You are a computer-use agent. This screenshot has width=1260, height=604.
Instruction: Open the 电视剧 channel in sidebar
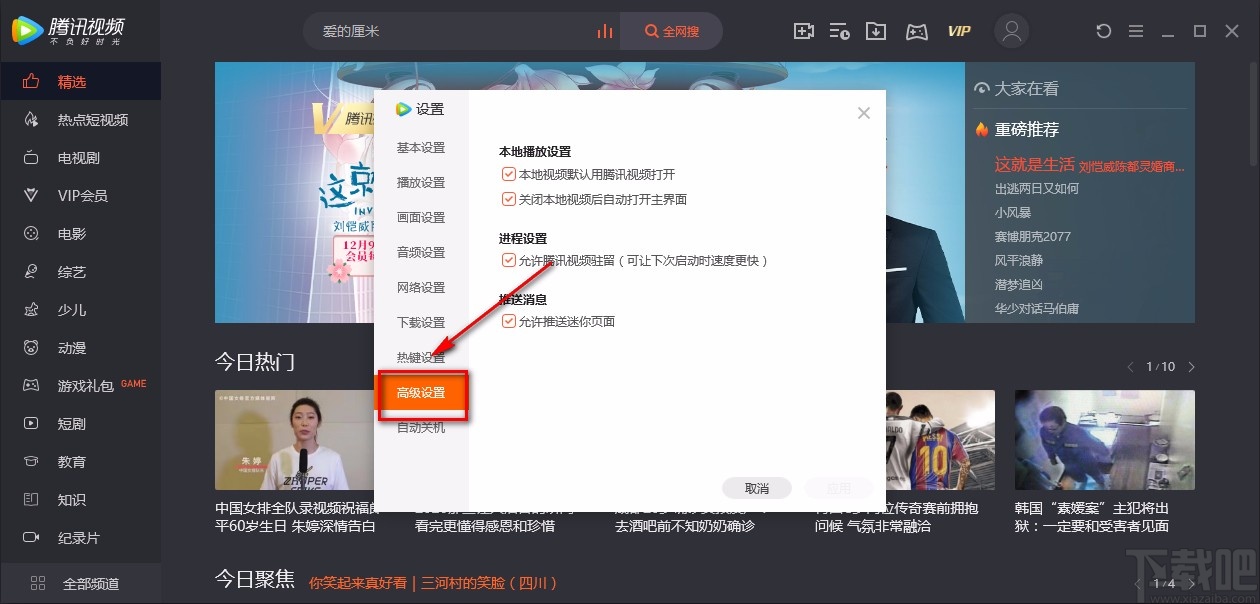click(76, 157)
